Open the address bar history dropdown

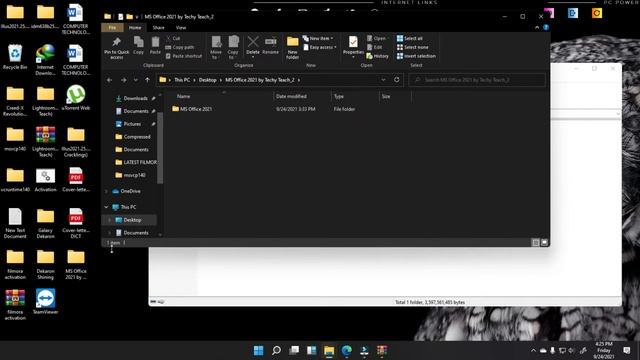[383, 80]
